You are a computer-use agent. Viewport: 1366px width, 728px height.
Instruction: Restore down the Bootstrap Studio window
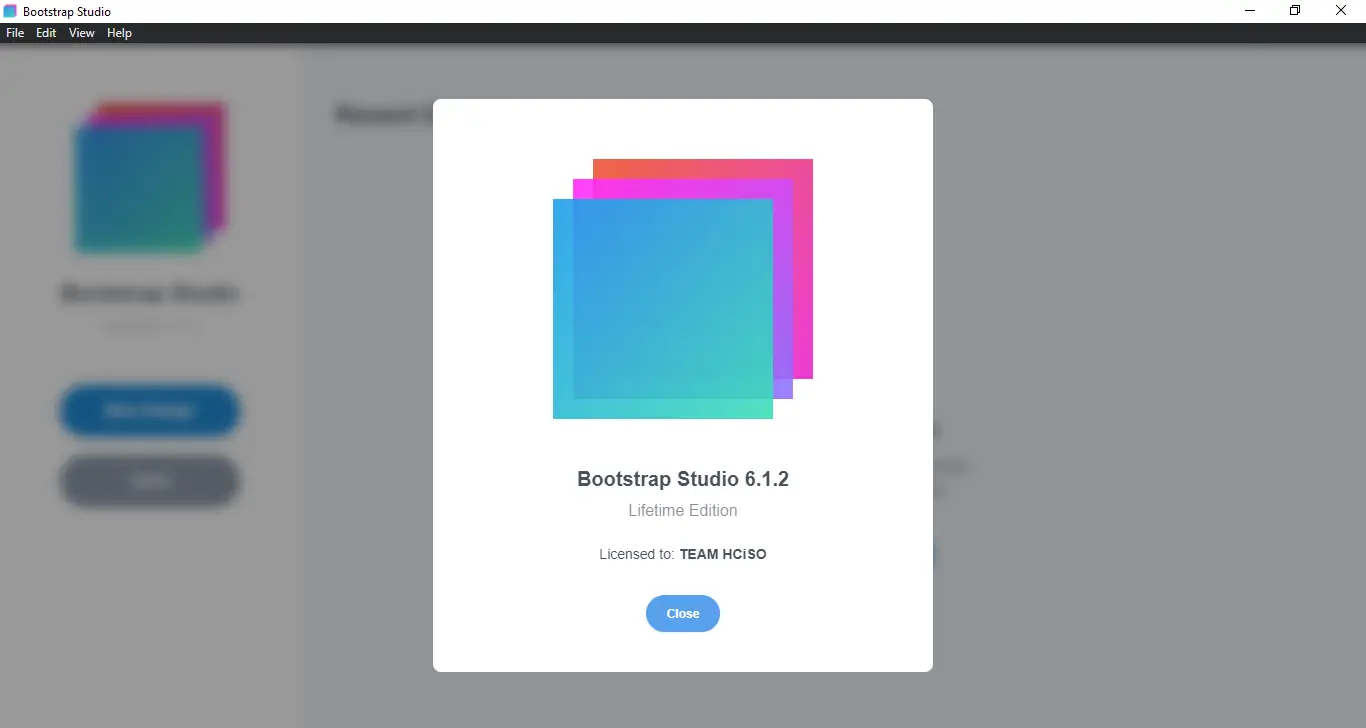point(1295,11)
